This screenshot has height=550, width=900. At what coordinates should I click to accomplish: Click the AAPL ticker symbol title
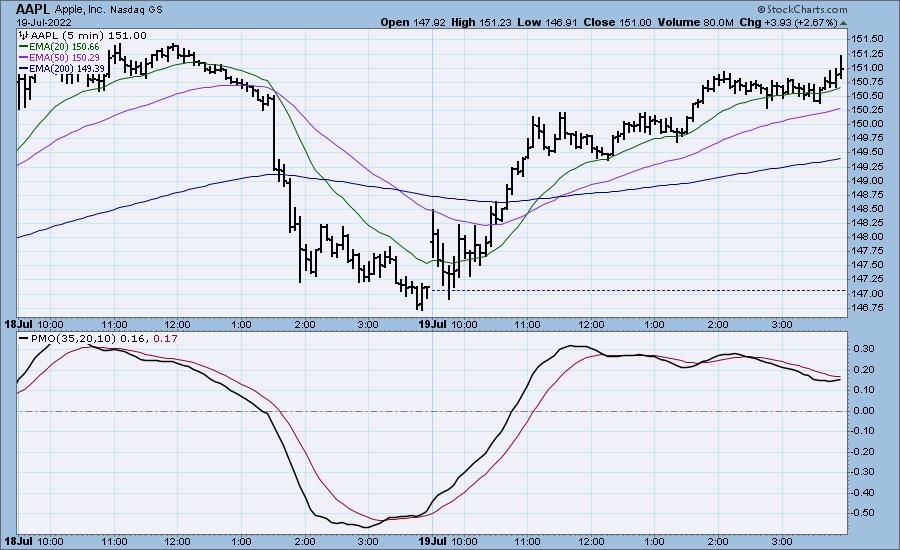pyautogui.click(x=33, y=9)
